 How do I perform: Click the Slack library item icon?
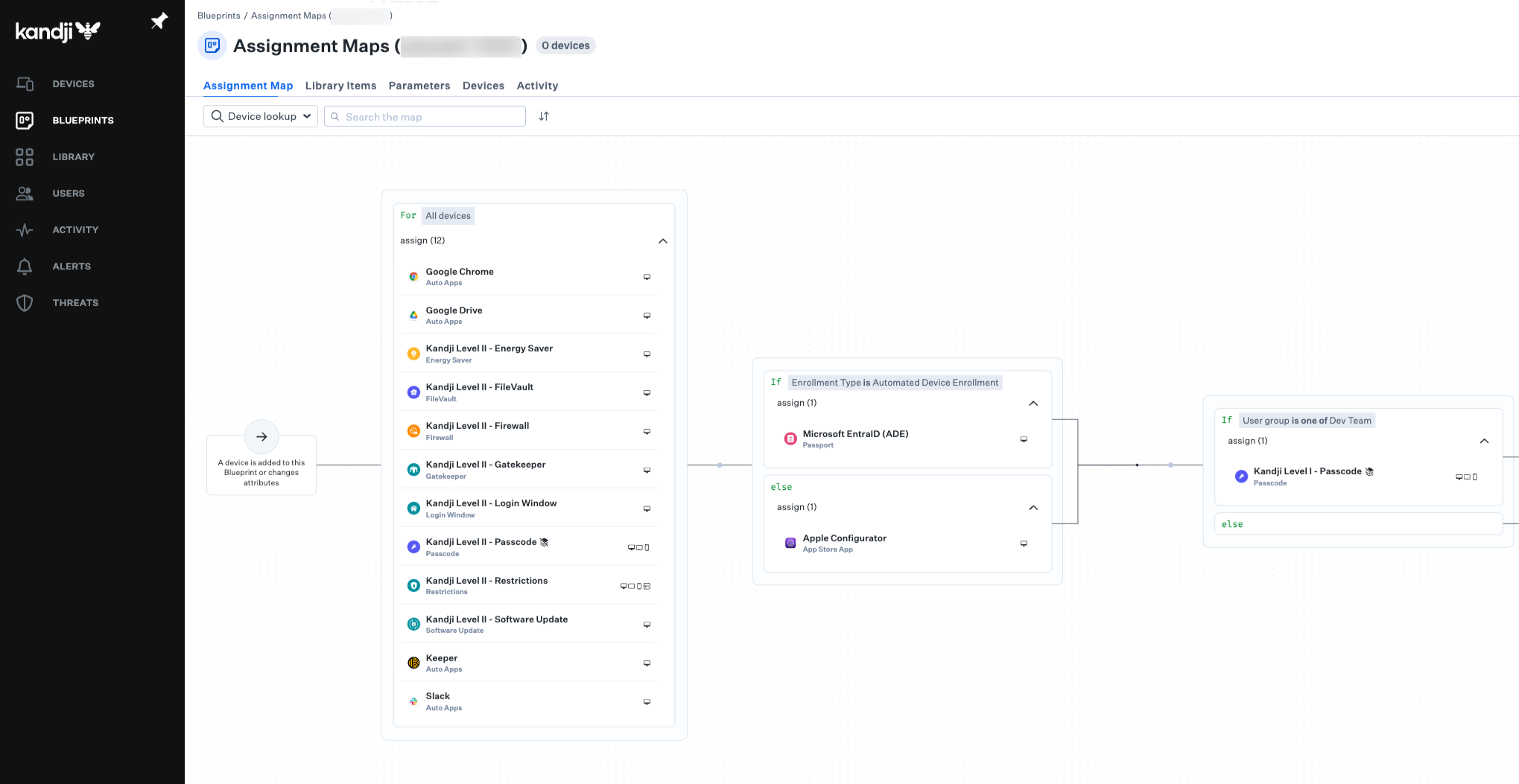pyautogui.click(x=413, y=701)
